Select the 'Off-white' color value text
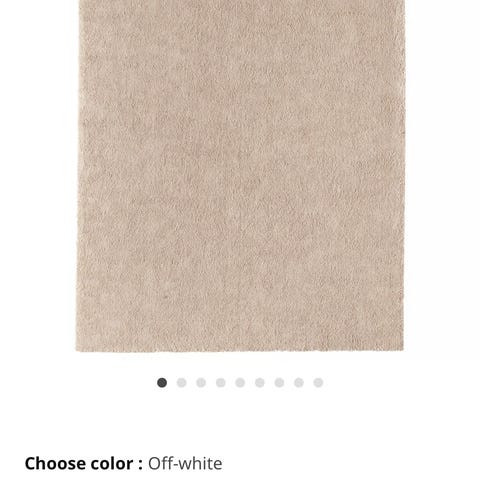The image size is (480, 480). click(185, 464)
